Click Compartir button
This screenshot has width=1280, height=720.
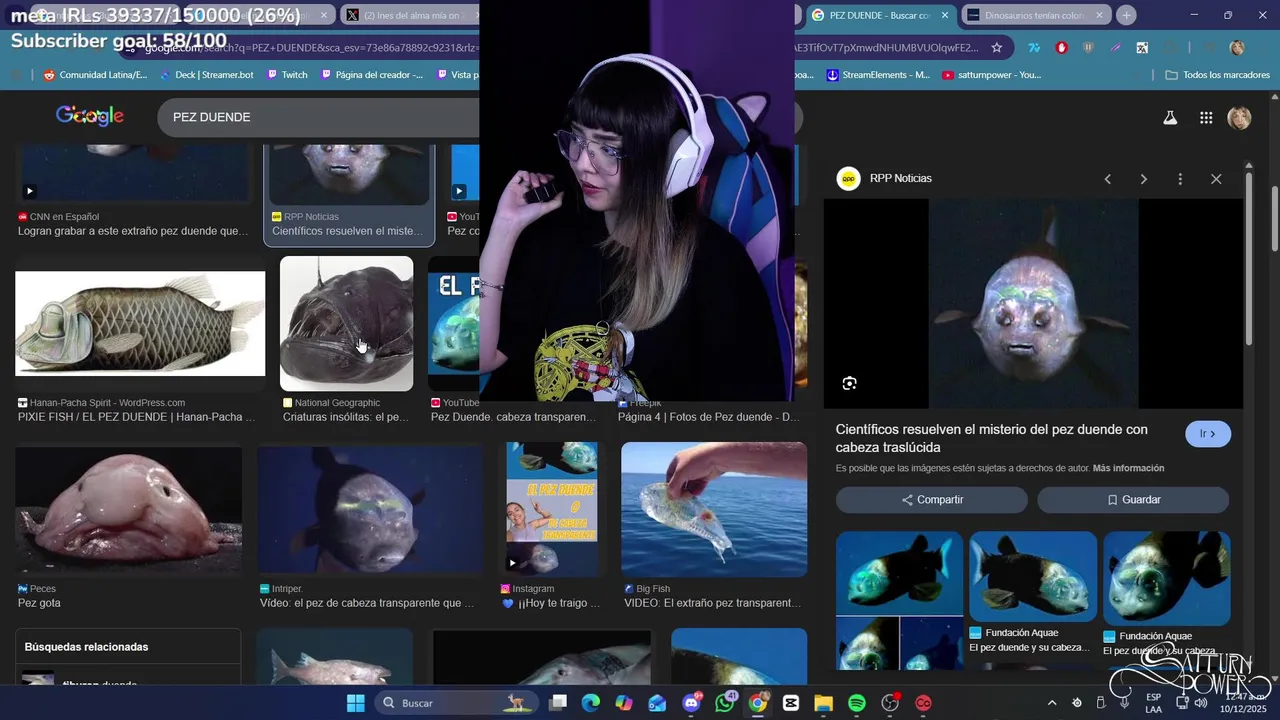click(x=932, y=500)
